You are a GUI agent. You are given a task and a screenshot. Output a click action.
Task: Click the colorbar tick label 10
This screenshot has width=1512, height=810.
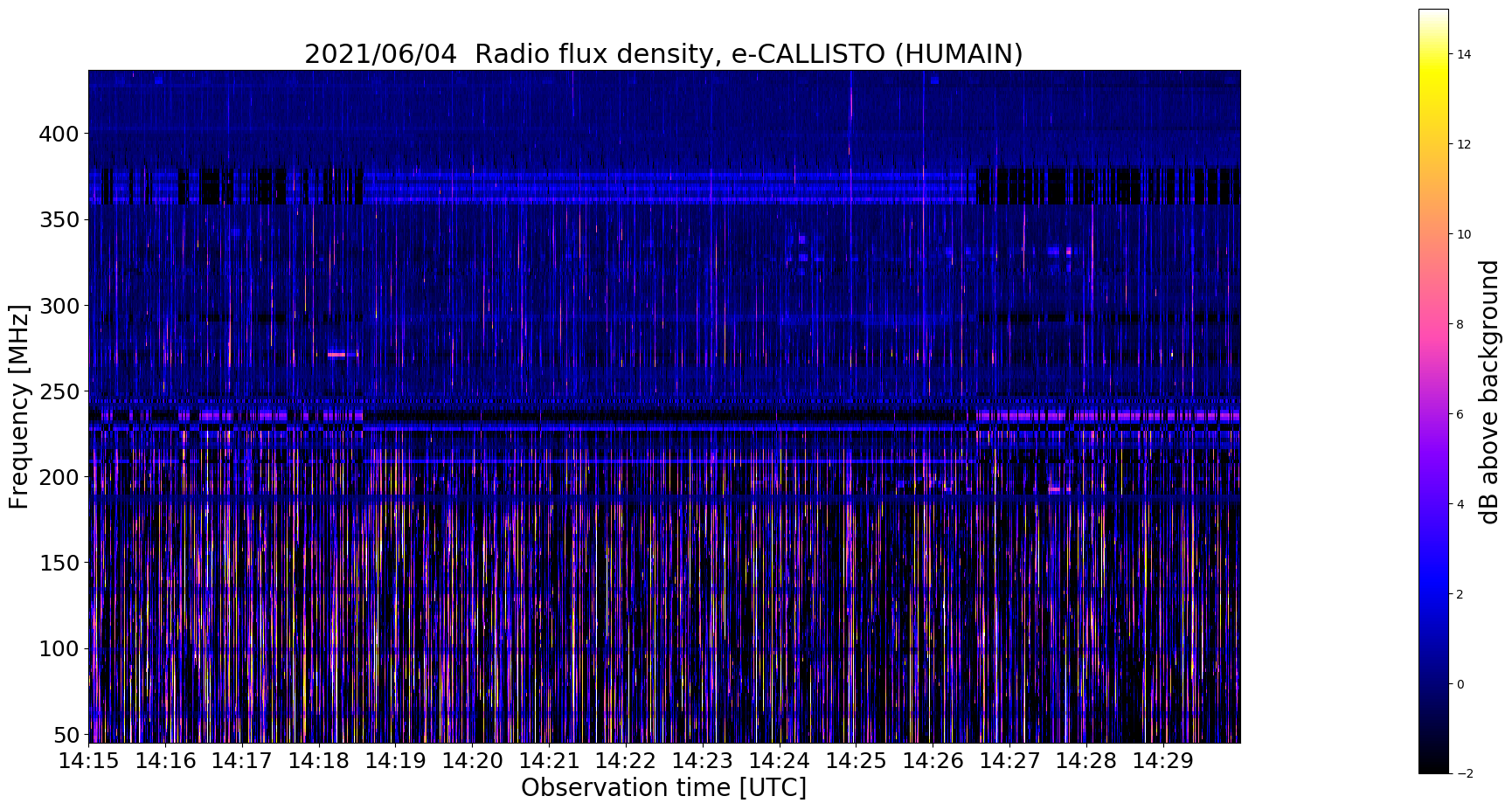(1464, 234)
